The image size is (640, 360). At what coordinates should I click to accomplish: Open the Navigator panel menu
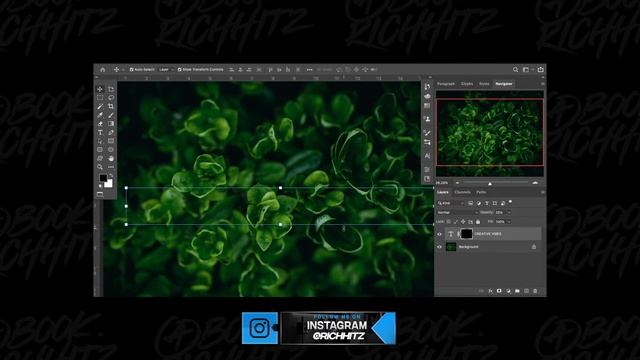(542, 84)
